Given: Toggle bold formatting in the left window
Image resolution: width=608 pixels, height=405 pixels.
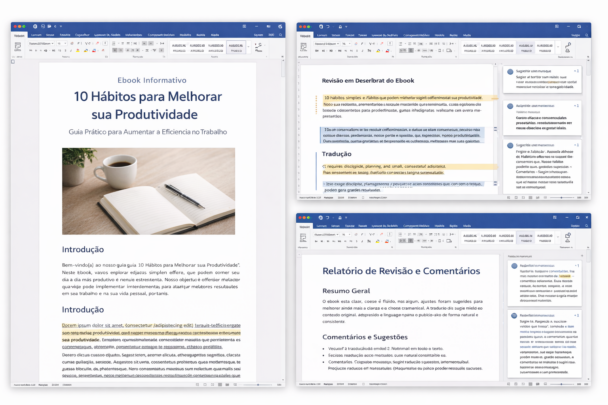Looking at the screenshot, I should coord(33,50).
